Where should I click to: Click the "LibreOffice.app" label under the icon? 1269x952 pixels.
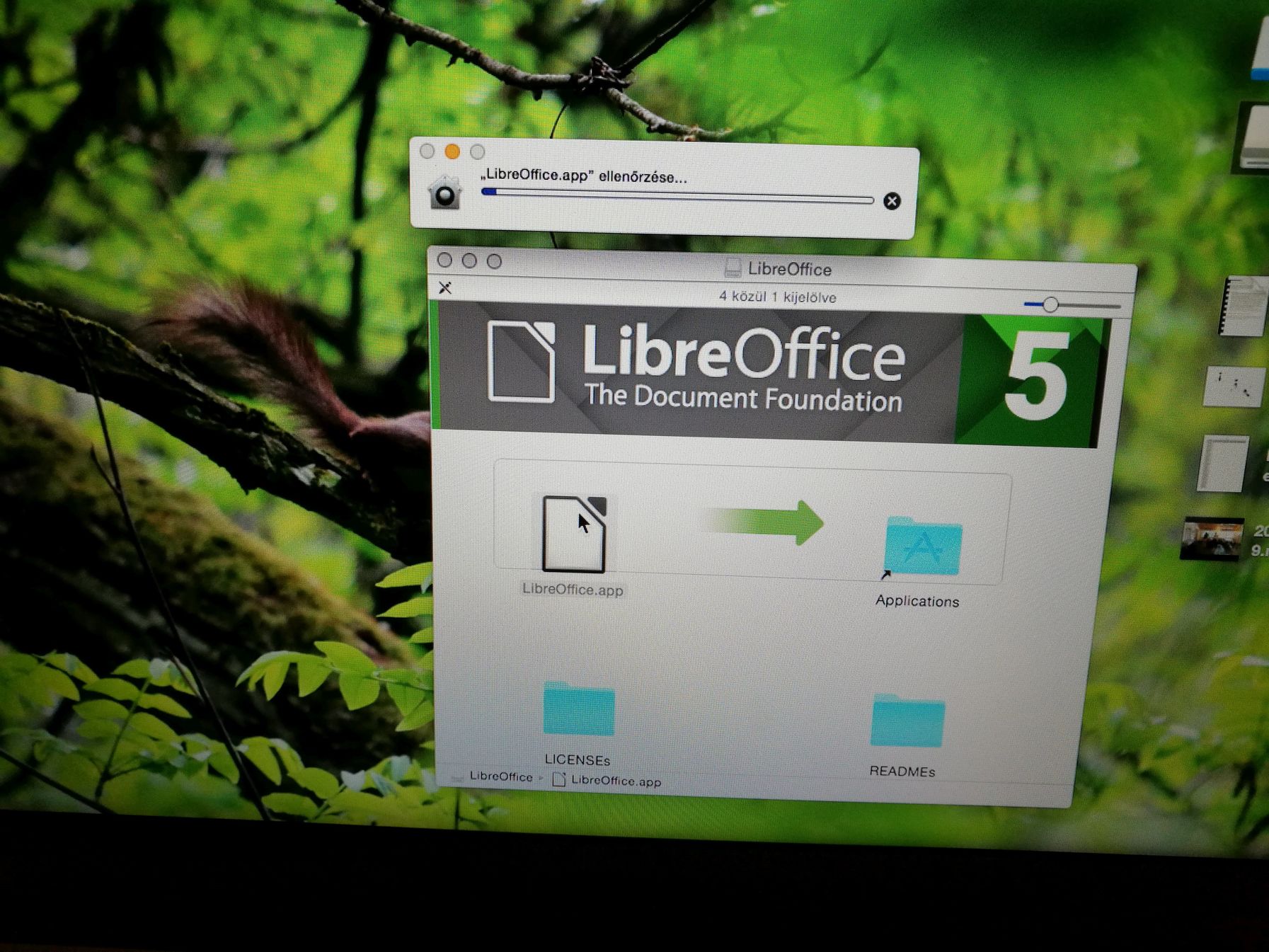[573, 590]
